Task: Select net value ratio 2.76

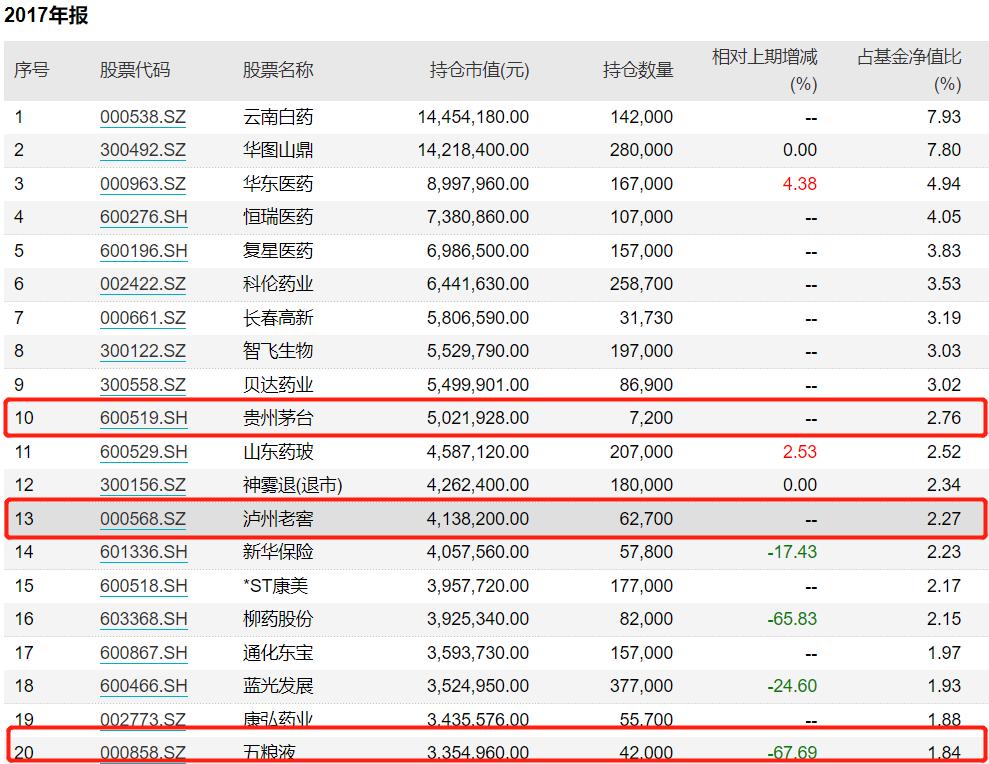Action: 944,418
